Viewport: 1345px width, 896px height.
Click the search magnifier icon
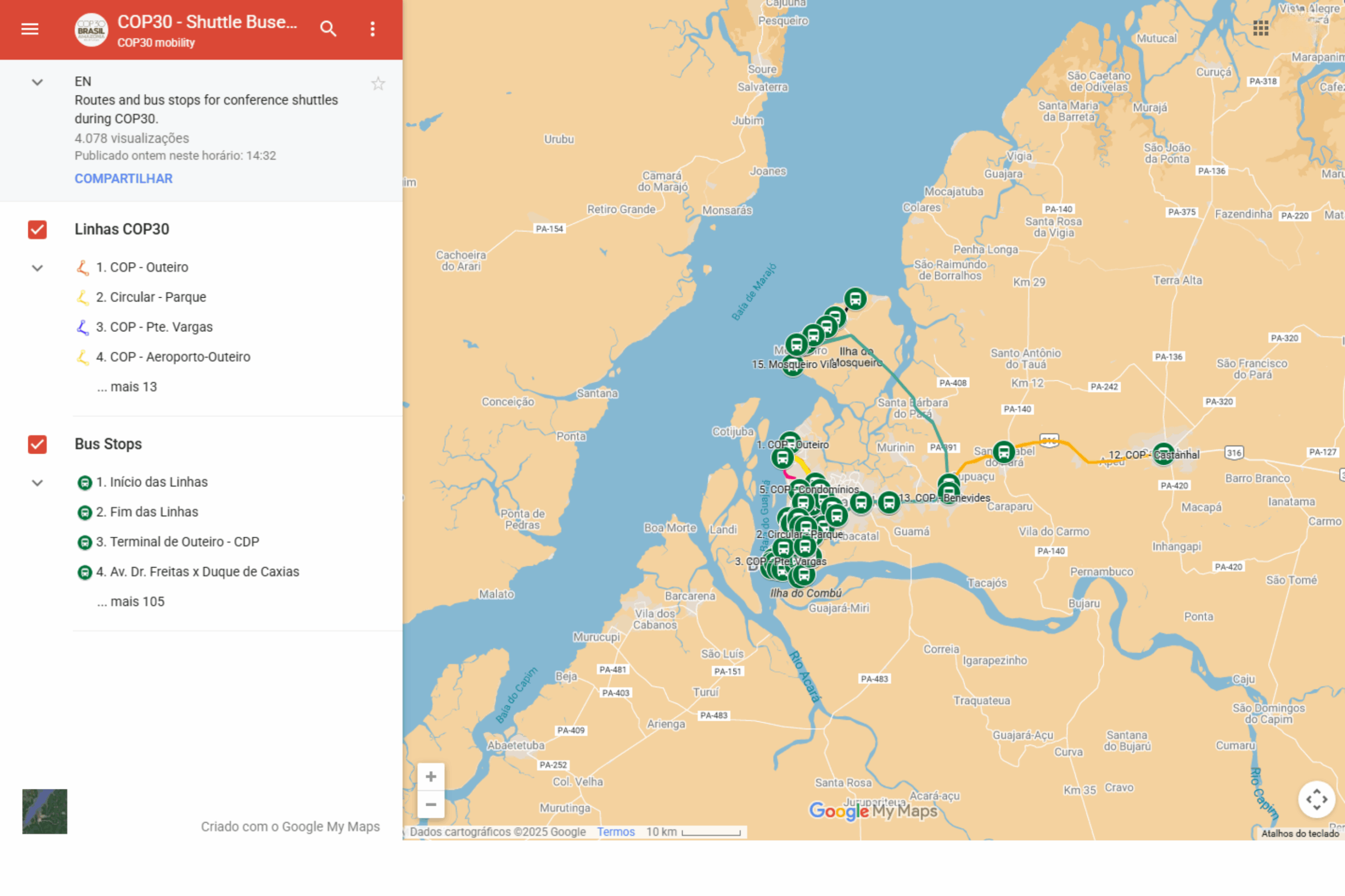point(328,28)
